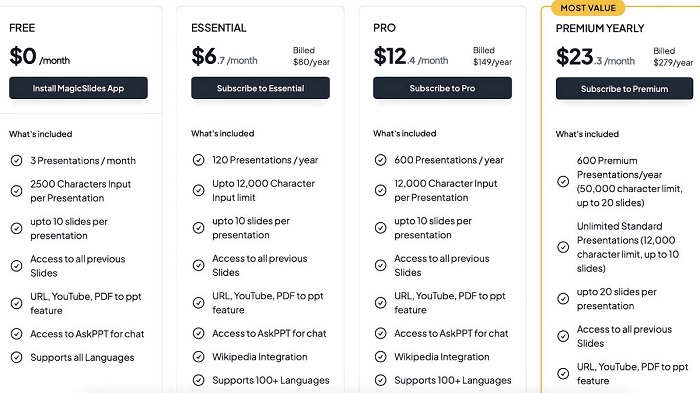The height and width of the screenshot is (393, 700).
Task: Click checkmark beside 2500 Characters Input per Presentation
Action: pyautogui.click(x=17, y=191)
